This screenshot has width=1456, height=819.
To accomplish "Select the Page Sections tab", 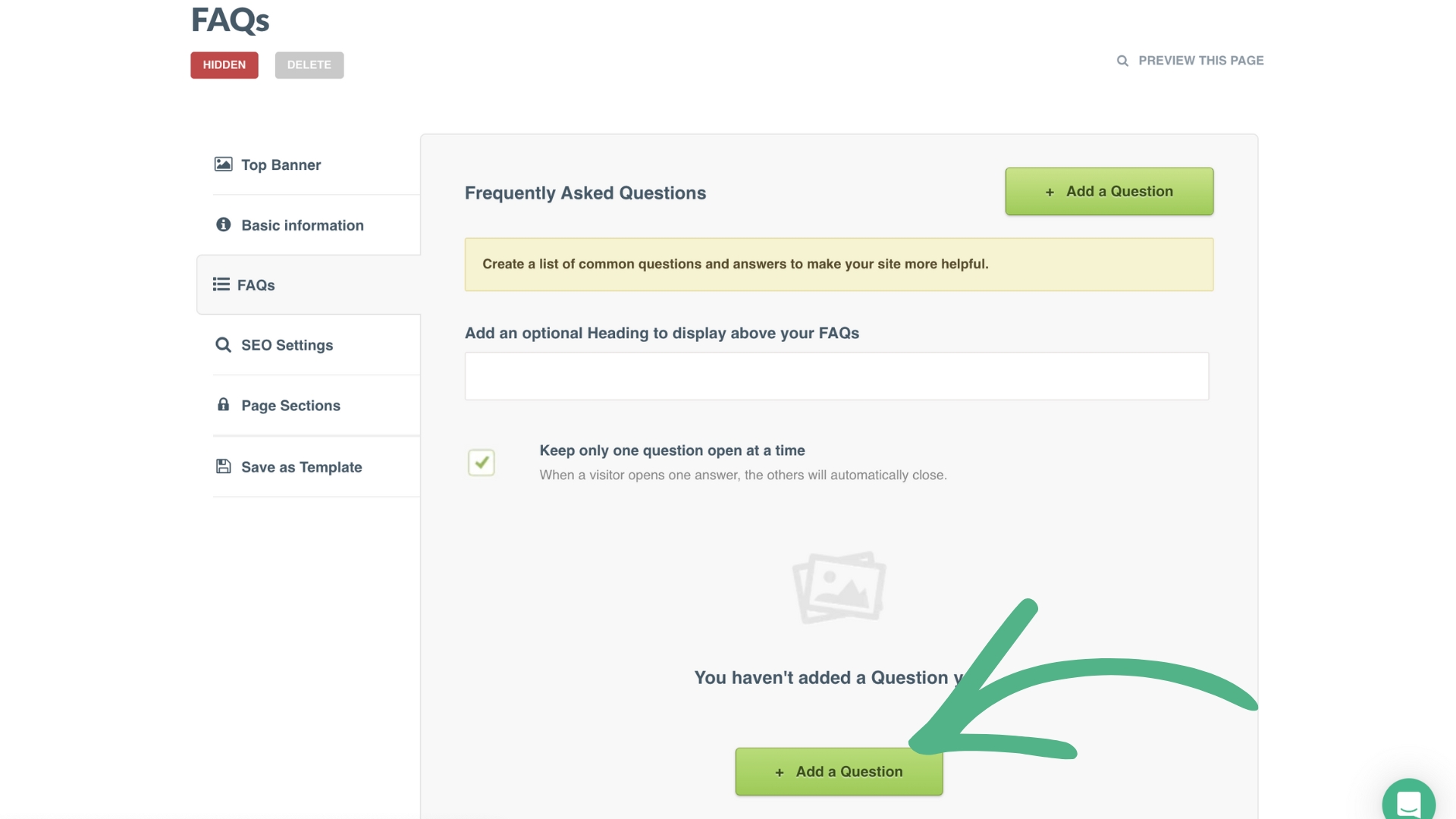I will coord(290,406).
